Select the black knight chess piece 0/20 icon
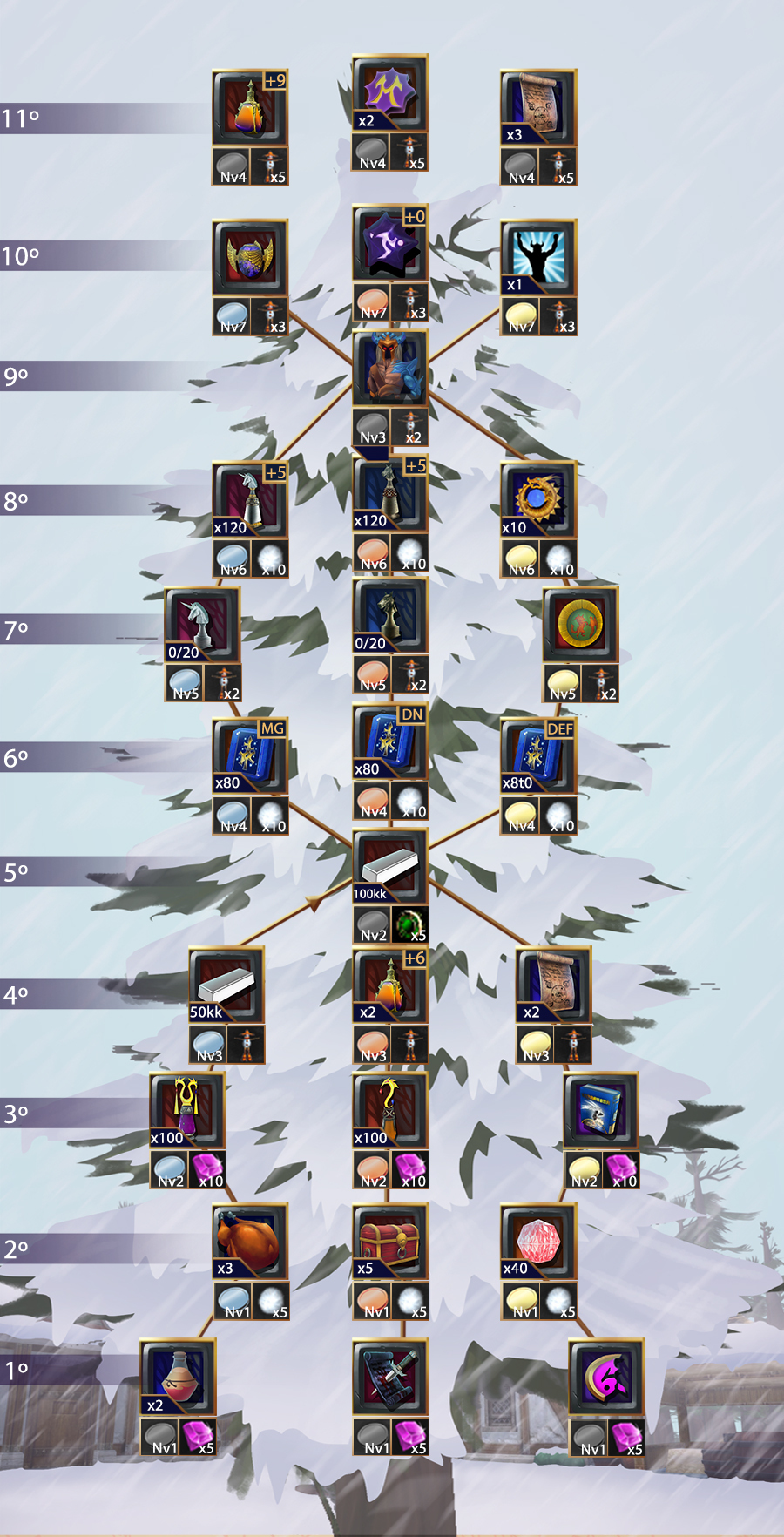784x1537 pixels. (390, 616)
